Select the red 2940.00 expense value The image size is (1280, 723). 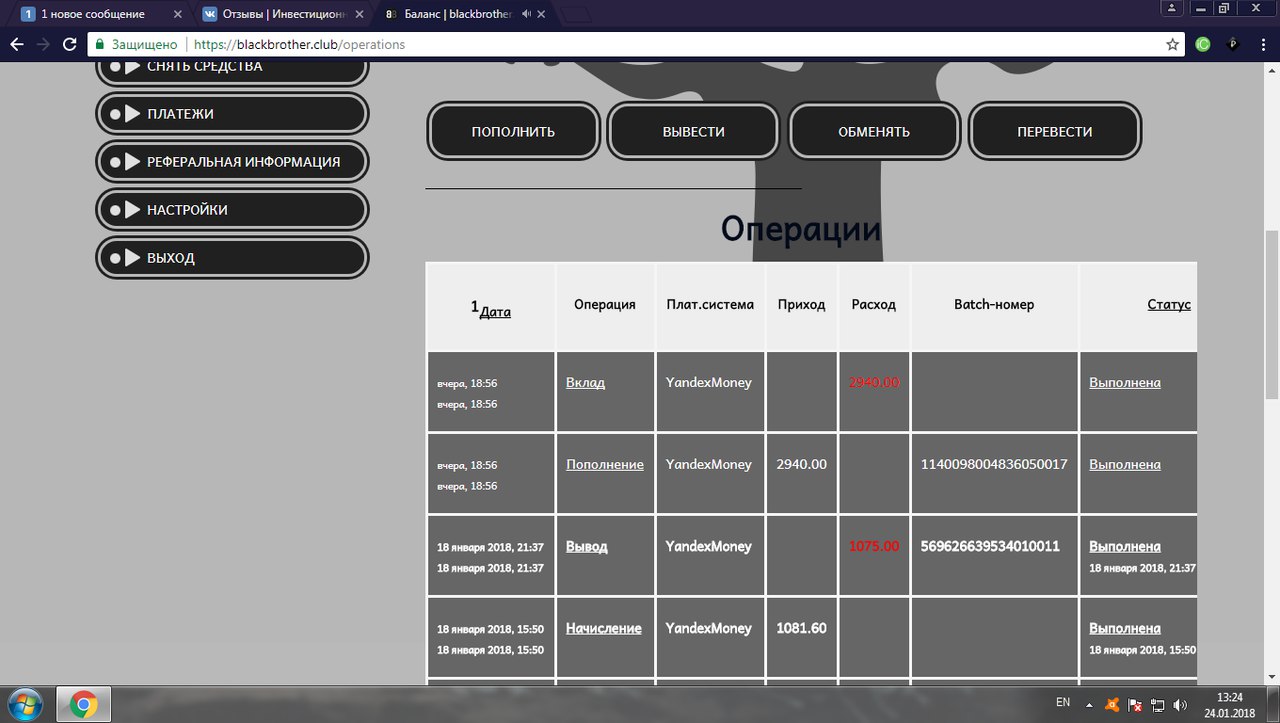(874, 382)
